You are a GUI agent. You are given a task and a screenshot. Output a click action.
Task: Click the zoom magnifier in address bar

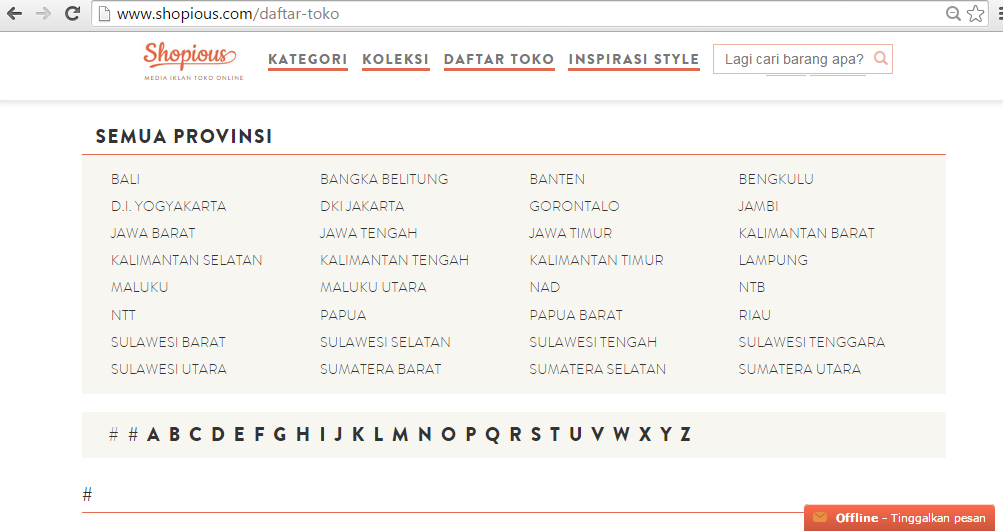[x=954, y=14]
